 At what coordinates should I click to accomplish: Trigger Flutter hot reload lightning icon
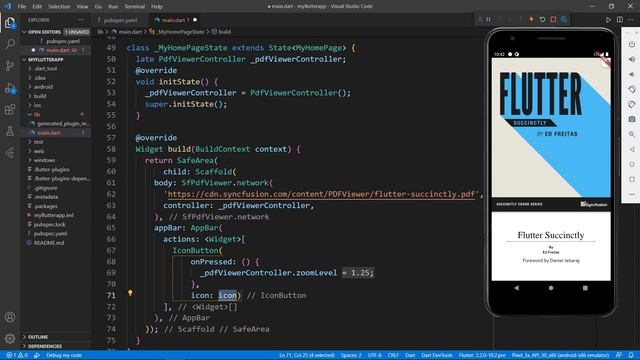coord(531,20)
